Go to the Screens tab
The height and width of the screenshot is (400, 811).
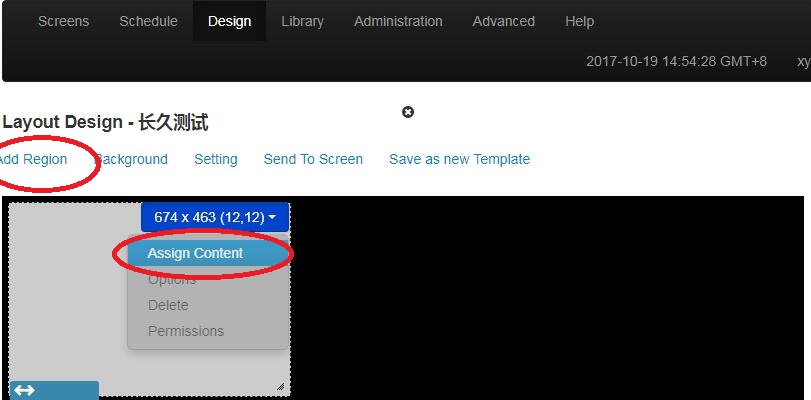[63, 21]
